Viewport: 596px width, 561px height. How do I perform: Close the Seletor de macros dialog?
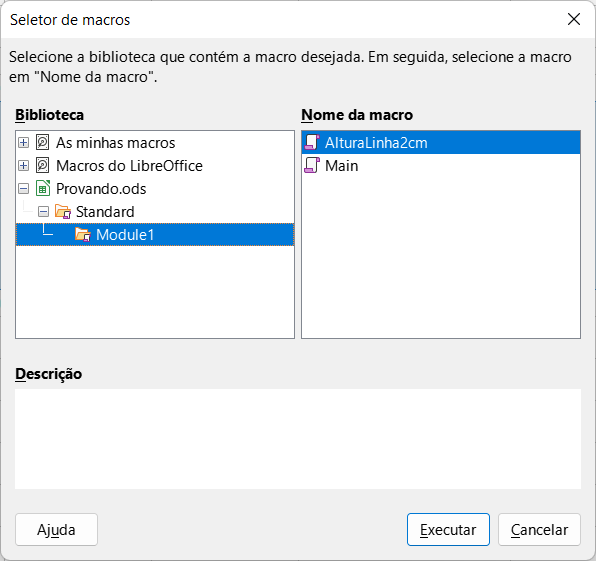click(x=574, y=19)
